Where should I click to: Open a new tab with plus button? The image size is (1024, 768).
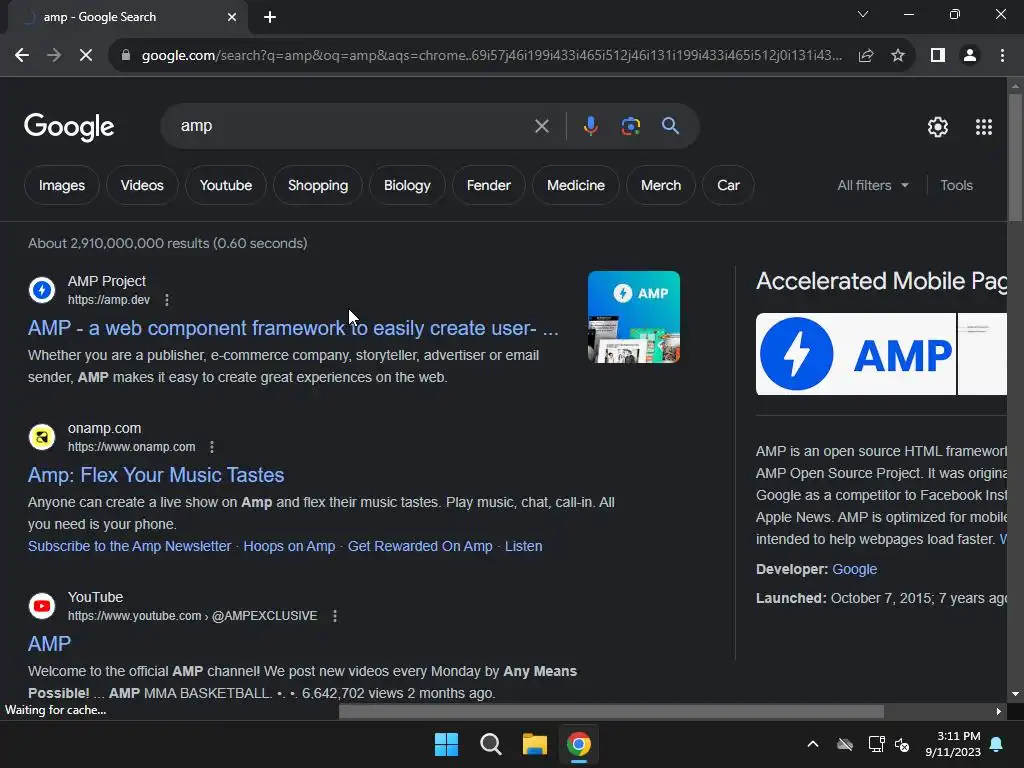[270, 17]
